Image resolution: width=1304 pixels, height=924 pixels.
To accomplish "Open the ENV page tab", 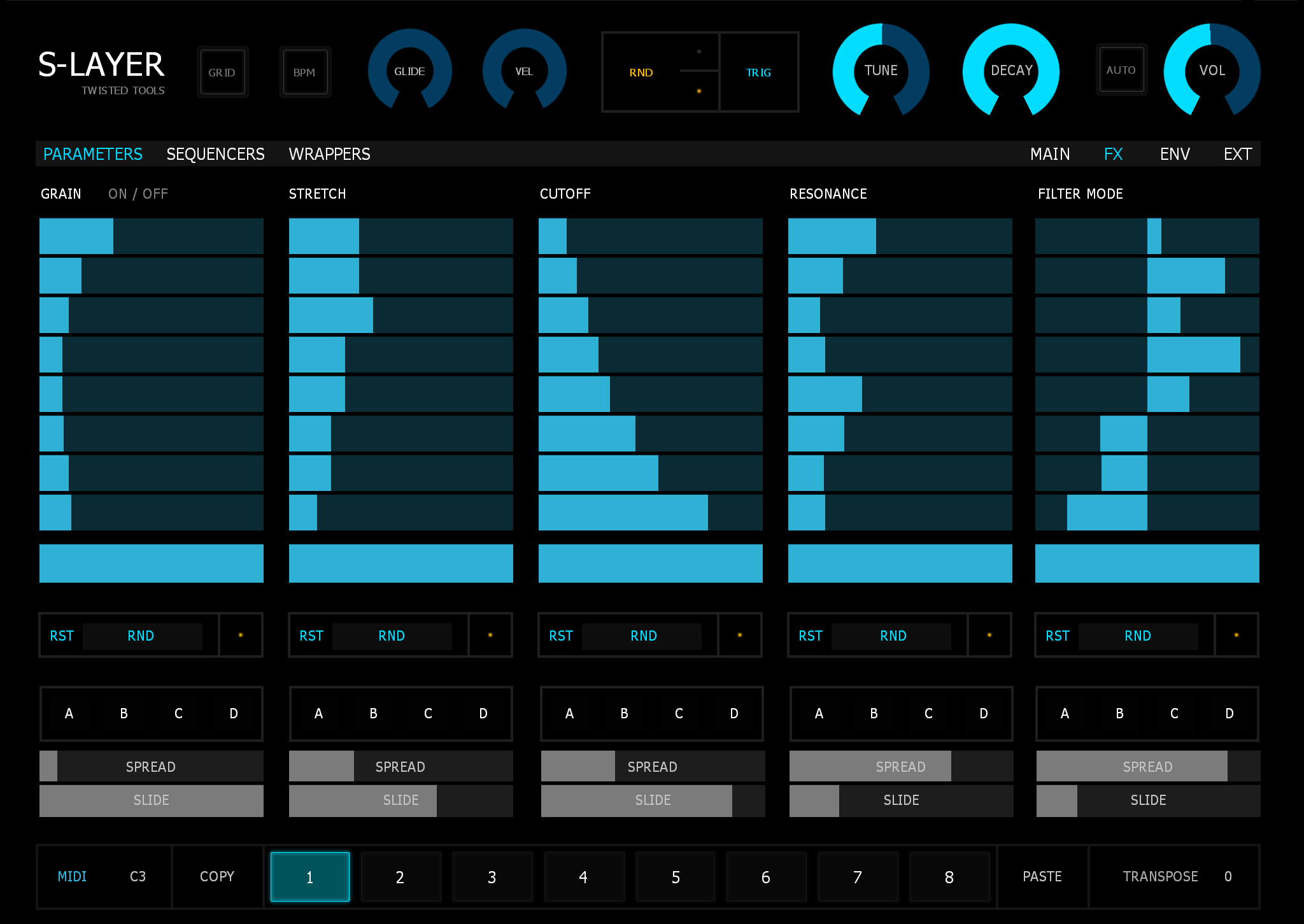I will [1174, 154].
